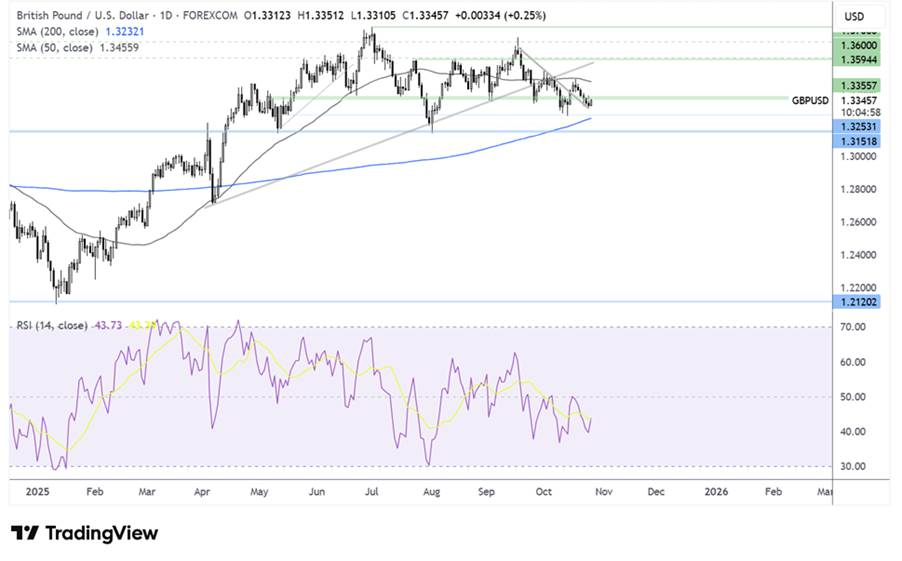Click the current price label 1.33457
Viewport: 902px width, 561px height.
click(858, 101)
